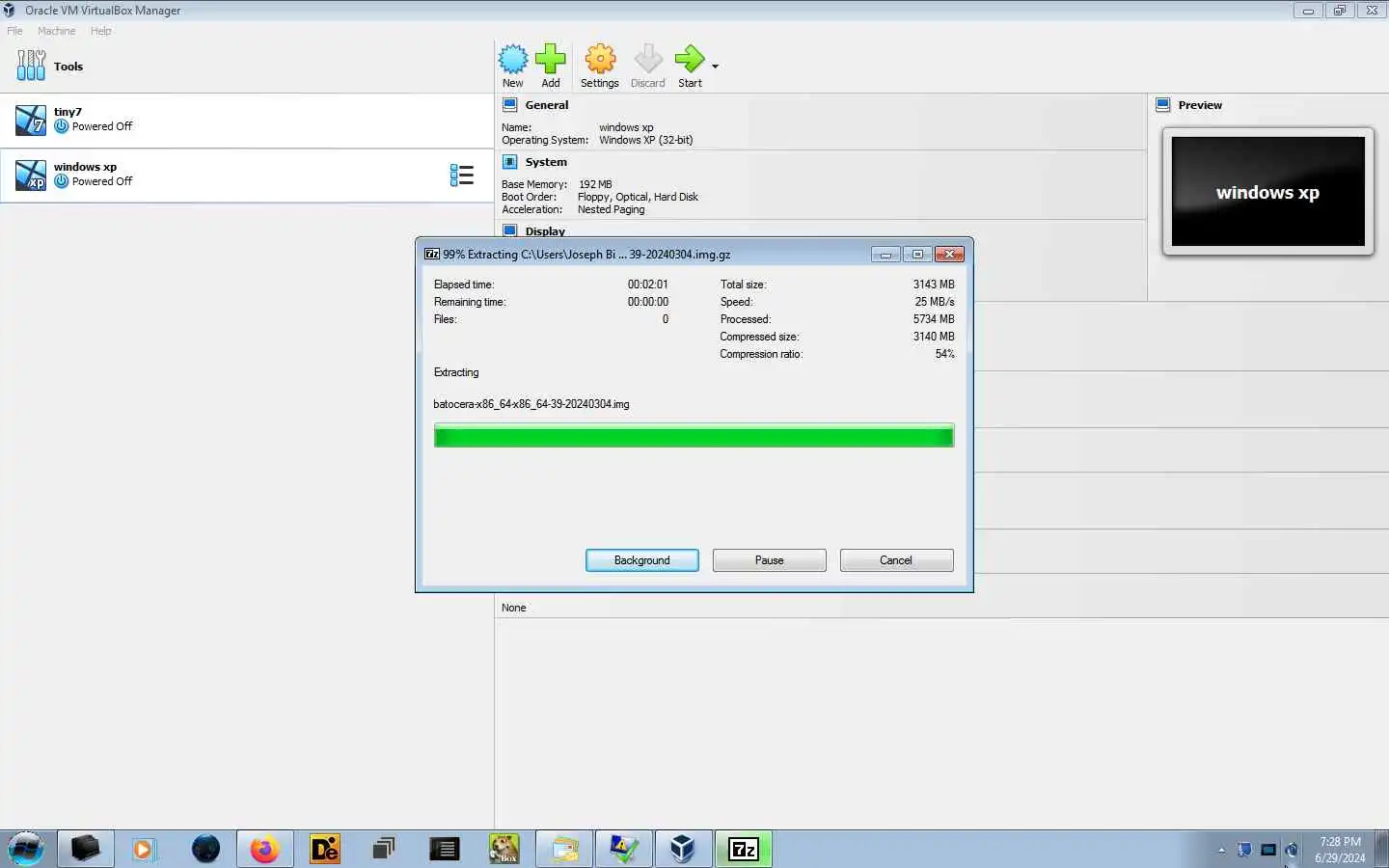The height and width of the screenshot is (868, 1389).
Task: Open the General section header link
Action: [x=547, y=105]
